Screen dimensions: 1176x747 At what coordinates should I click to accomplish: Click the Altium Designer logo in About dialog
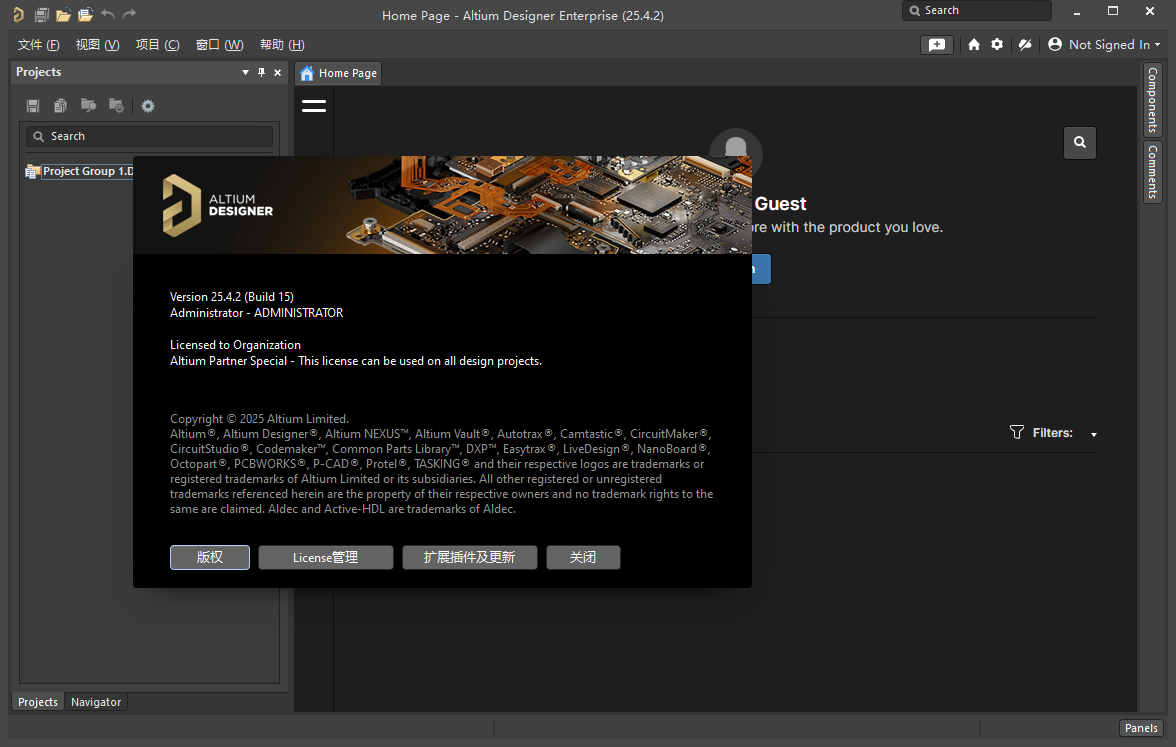click(x=218, y=206)
